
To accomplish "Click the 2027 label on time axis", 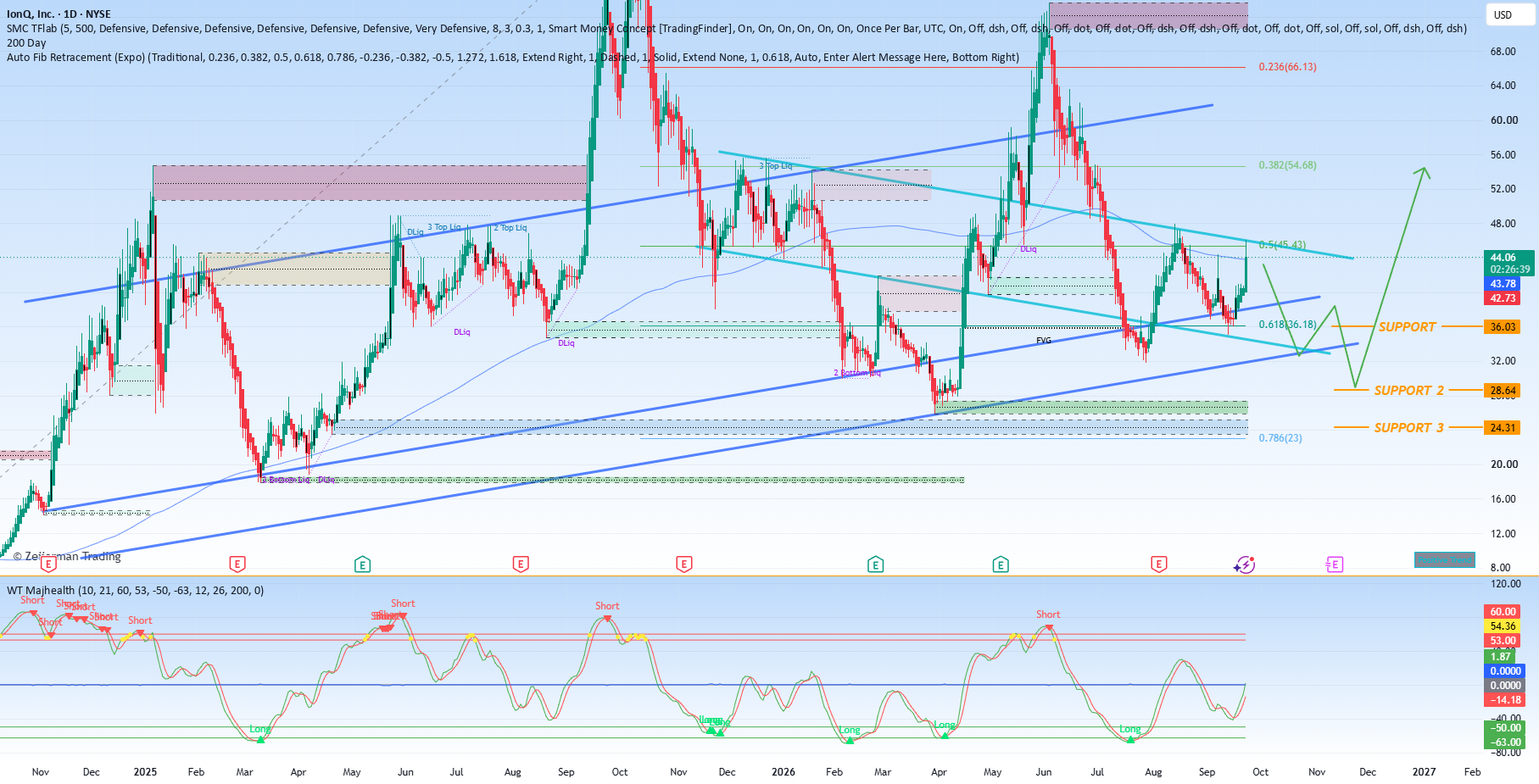I will [x=1424, y=772].
